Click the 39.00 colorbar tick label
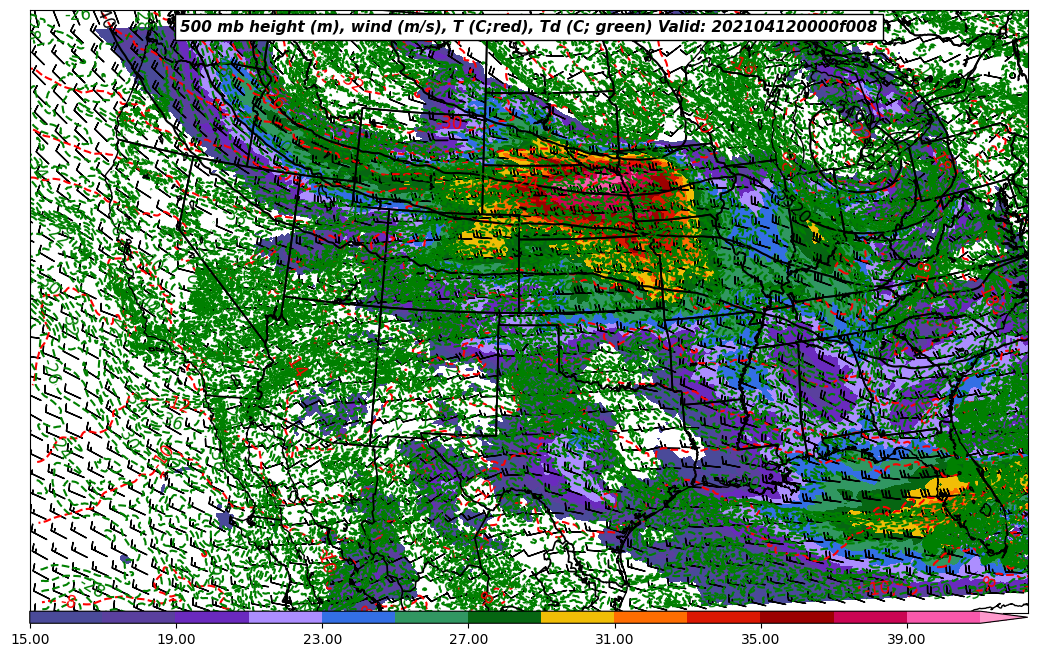1037x657 pixels. [906, 639]
